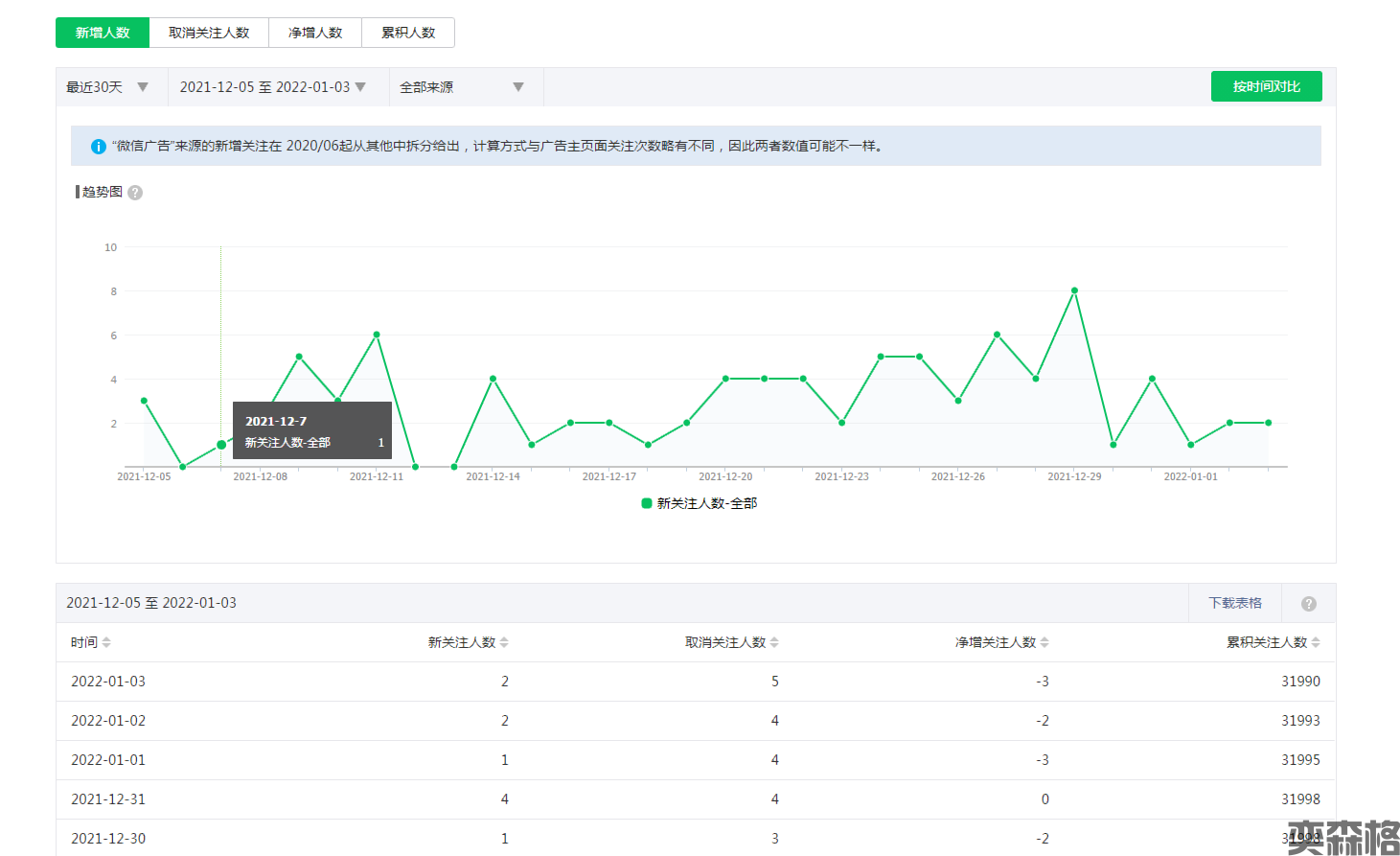Select the 新增人数 tab
The width and height of the screenshot is (1400, 856).
103,33
